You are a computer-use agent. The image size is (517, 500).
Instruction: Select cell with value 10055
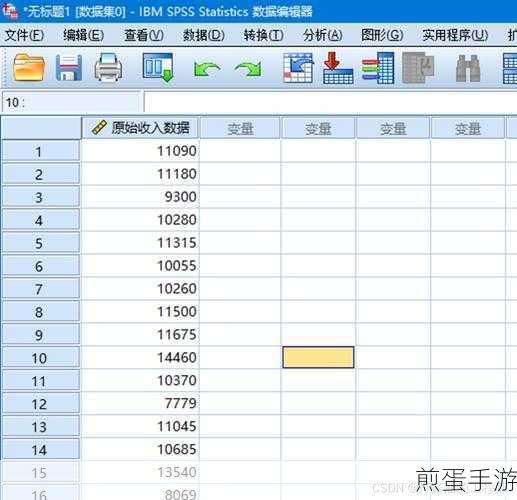[140, 266]
